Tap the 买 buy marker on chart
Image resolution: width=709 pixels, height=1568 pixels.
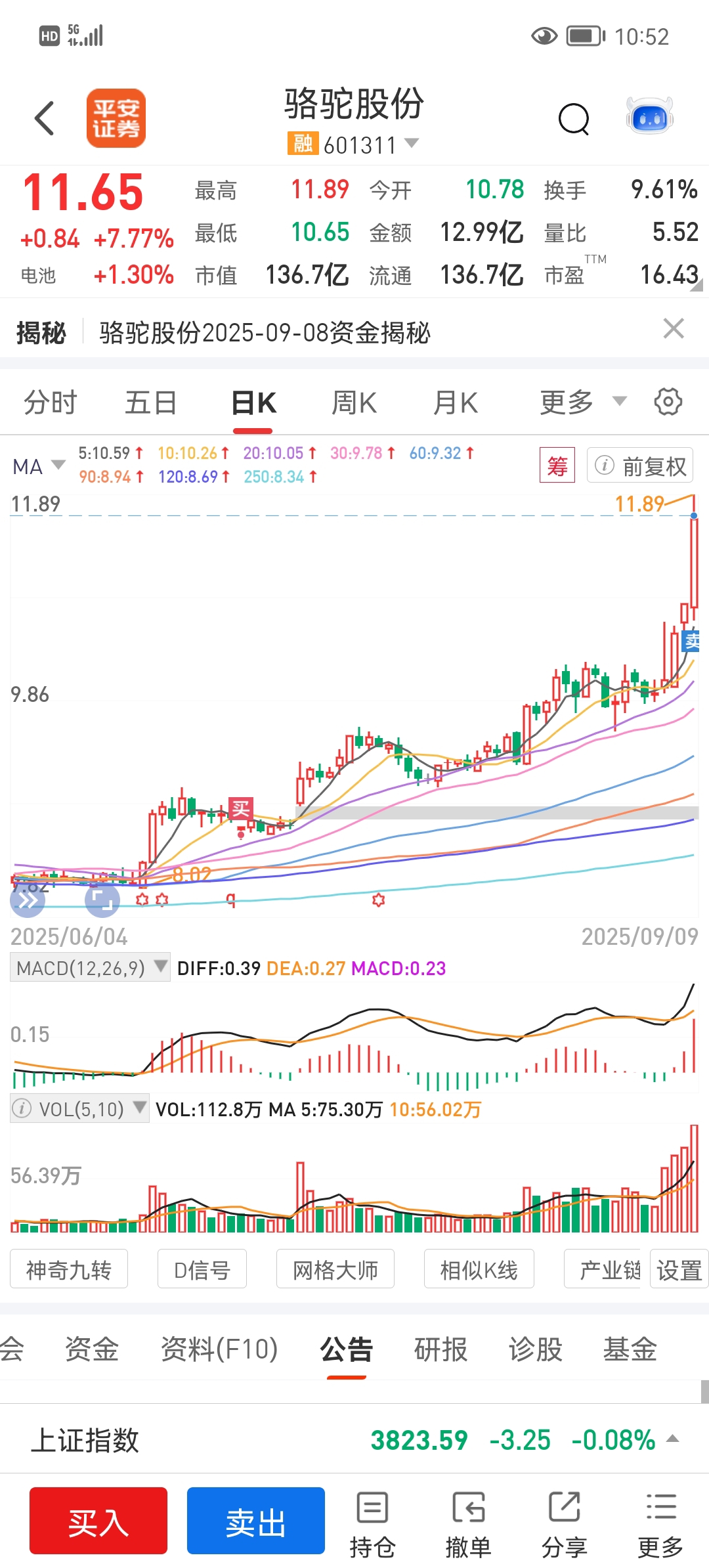point(241,808)
